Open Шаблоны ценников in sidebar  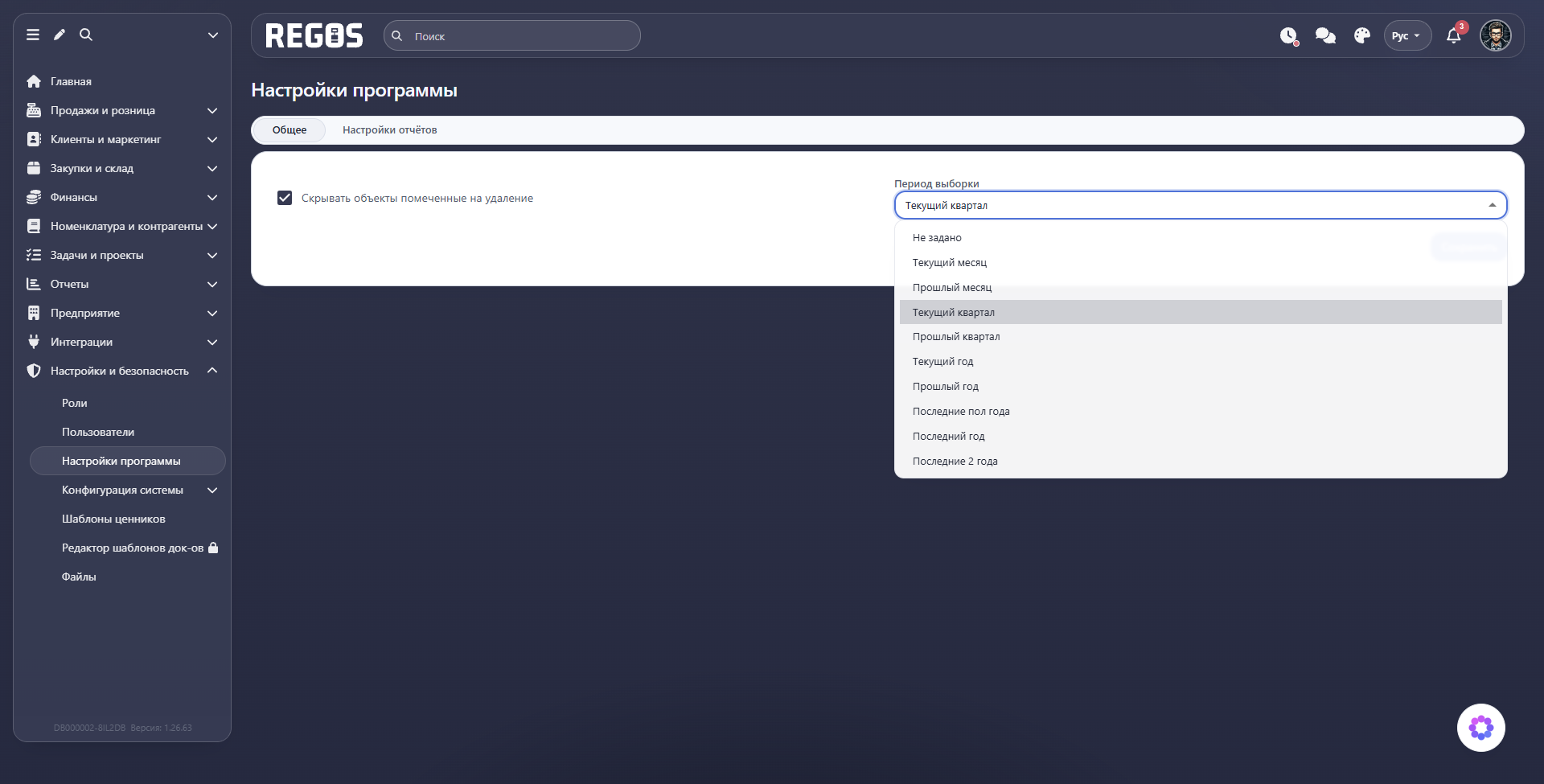[113, 519]
